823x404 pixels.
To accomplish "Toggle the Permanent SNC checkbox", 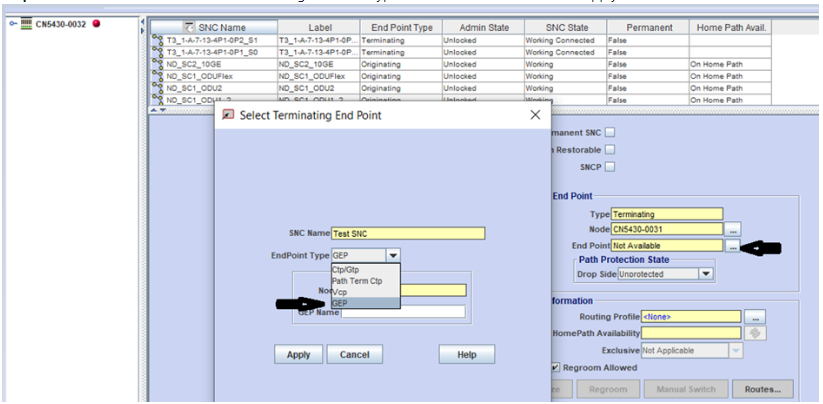I will (x=610, y=133).
